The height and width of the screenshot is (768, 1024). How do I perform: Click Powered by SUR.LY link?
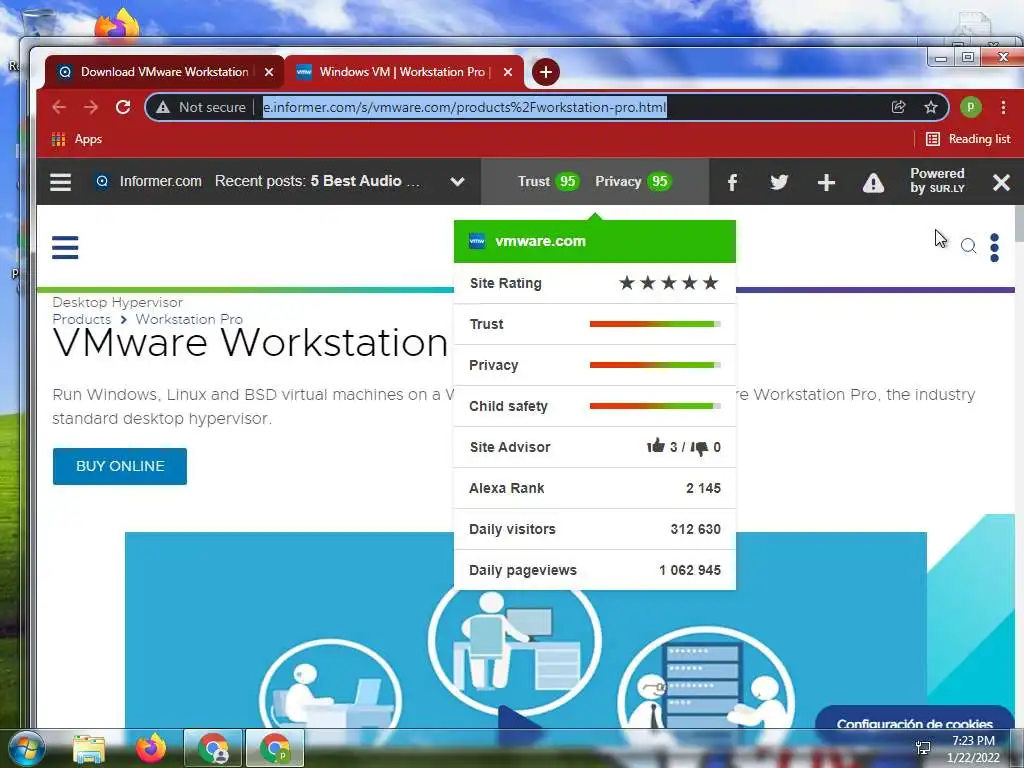click(937, 181)
